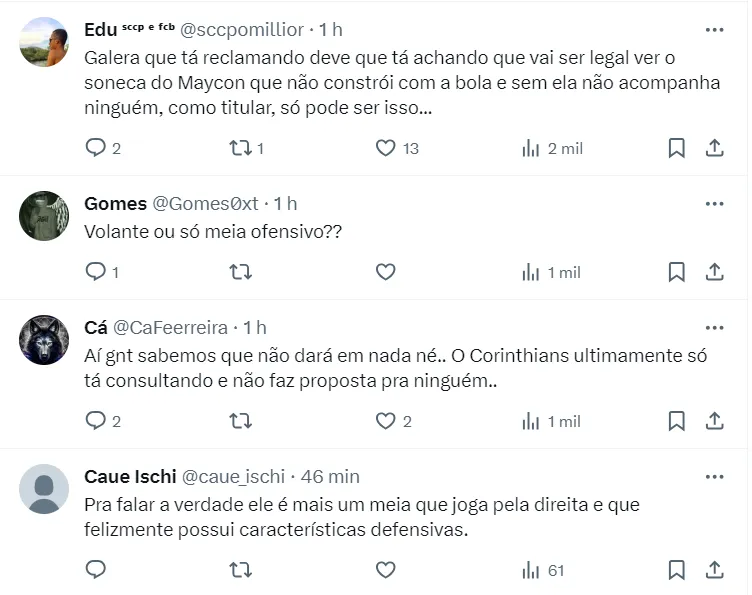Share Edu's tweet

click(x=715, y=148)
